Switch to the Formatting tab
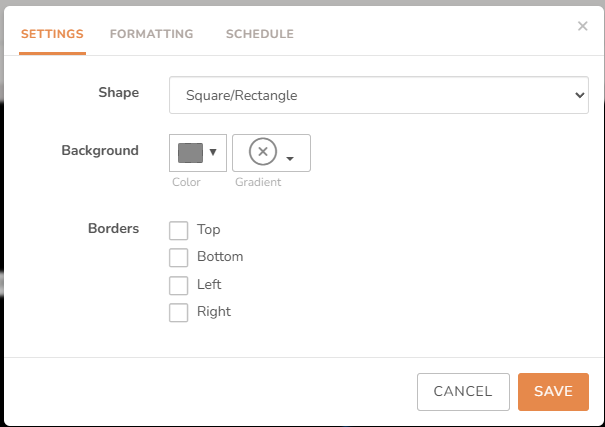 151,34
